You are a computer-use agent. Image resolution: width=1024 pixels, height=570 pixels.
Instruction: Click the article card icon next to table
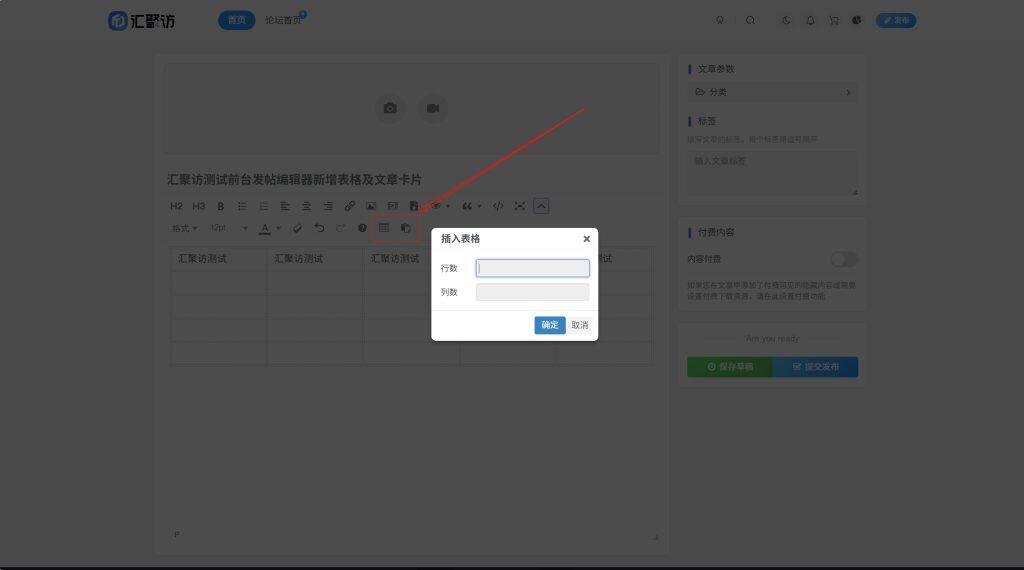406,228
